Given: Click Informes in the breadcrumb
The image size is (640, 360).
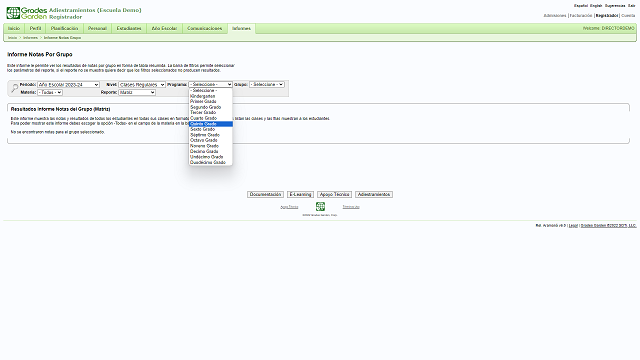Looking at the screenshot, I should pyautogui.click(x=30, y=38).
